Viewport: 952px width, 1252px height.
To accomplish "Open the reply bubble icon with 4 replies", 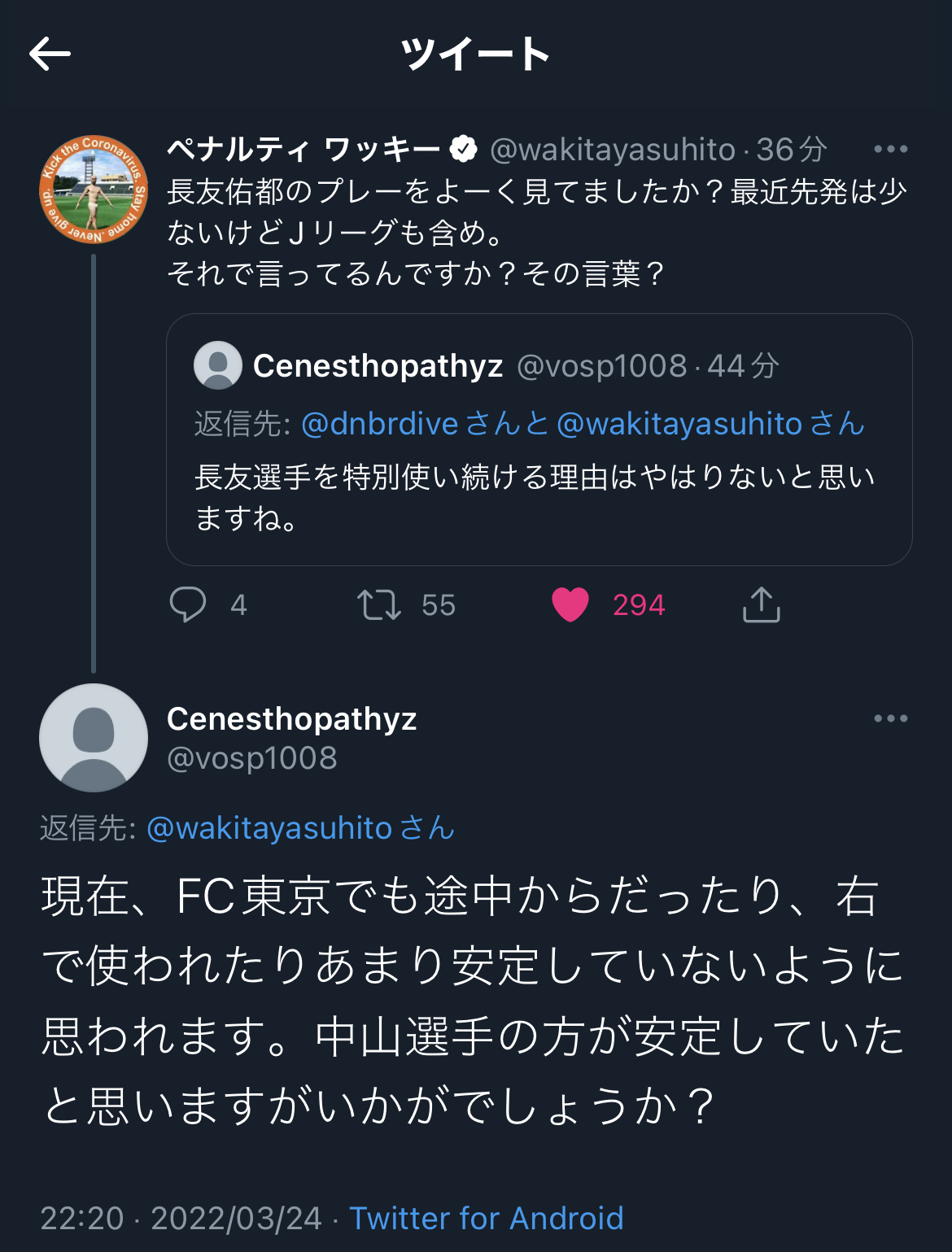I will pyautogui.click(x=188, y=604).
